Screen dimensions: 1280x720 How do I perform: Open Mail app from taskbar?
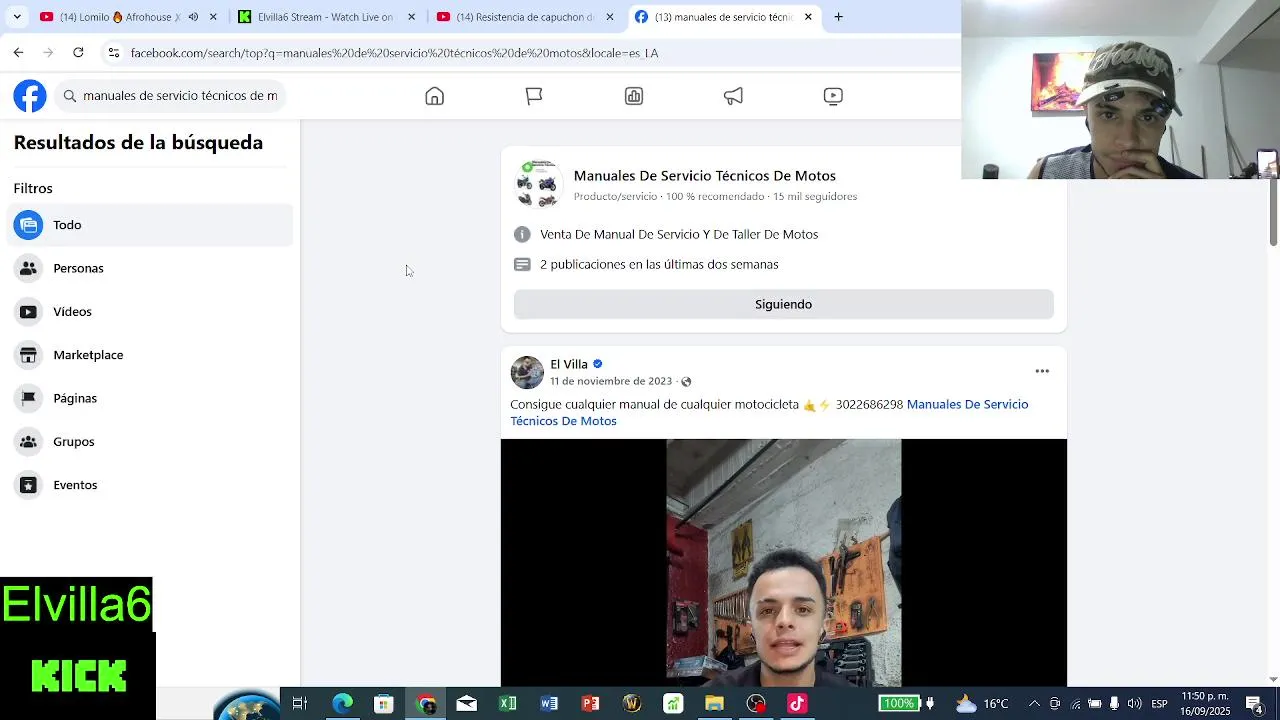tap(467, 704)
